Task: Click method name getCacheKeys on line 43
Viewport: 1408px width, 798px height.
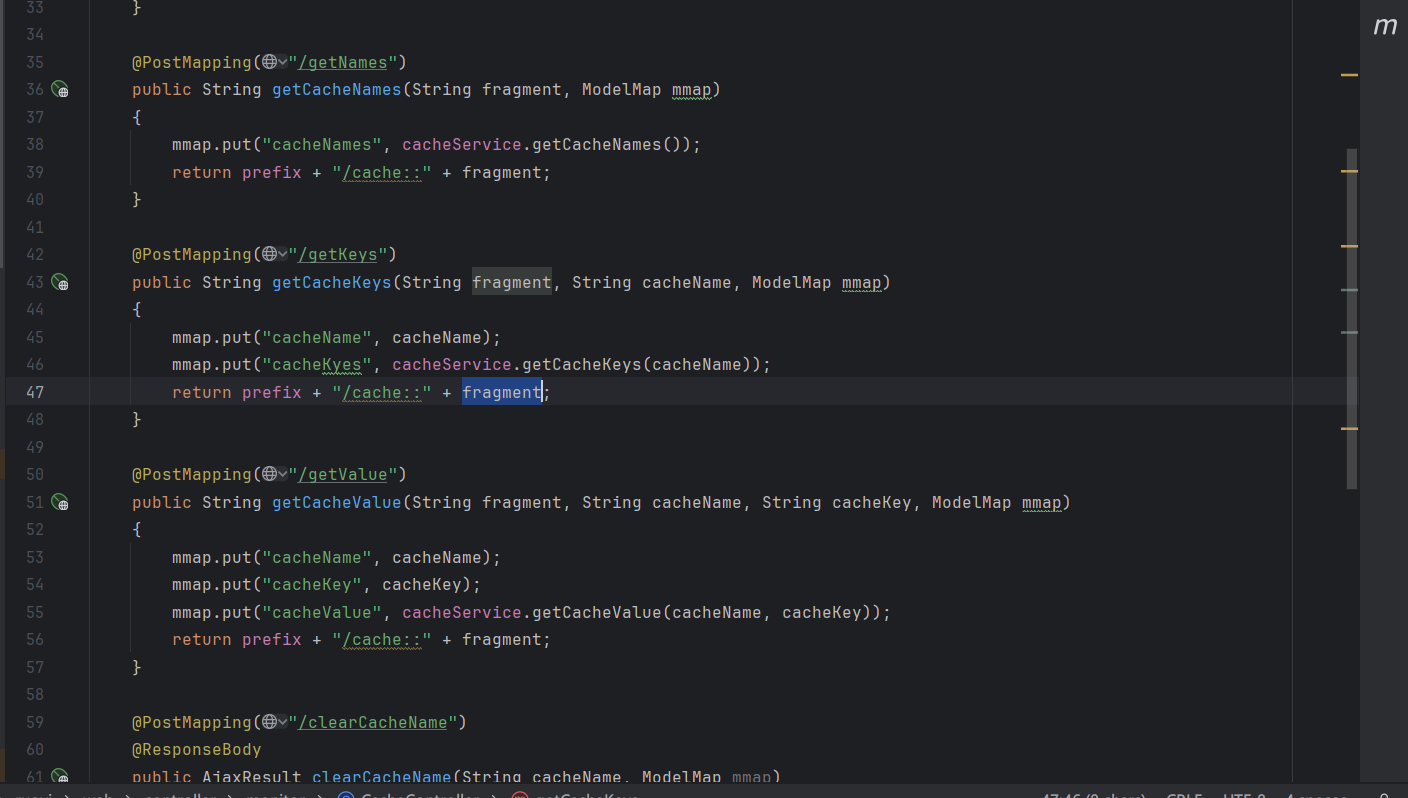Action: pyautogui.click(x=332, y=283)
